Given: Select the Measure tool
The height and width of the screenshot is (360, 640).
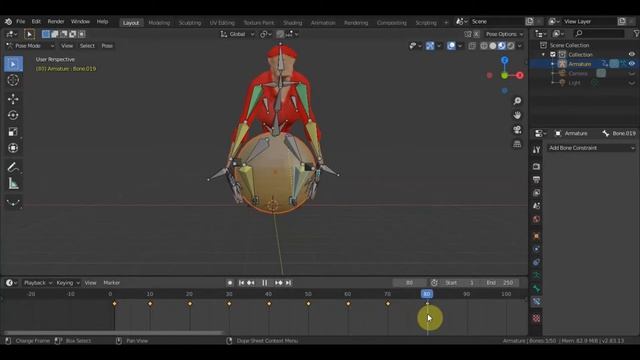Looking at the screenshot, I should (13, 184).
